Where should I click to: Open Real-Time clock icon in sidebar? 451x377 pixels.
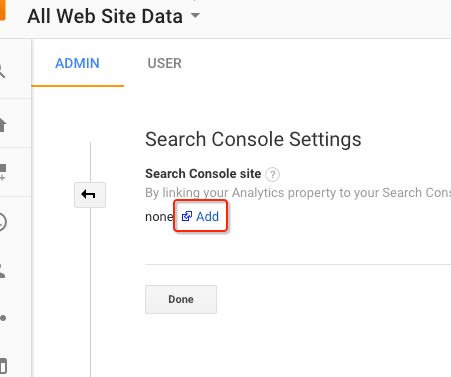[3, 222]
